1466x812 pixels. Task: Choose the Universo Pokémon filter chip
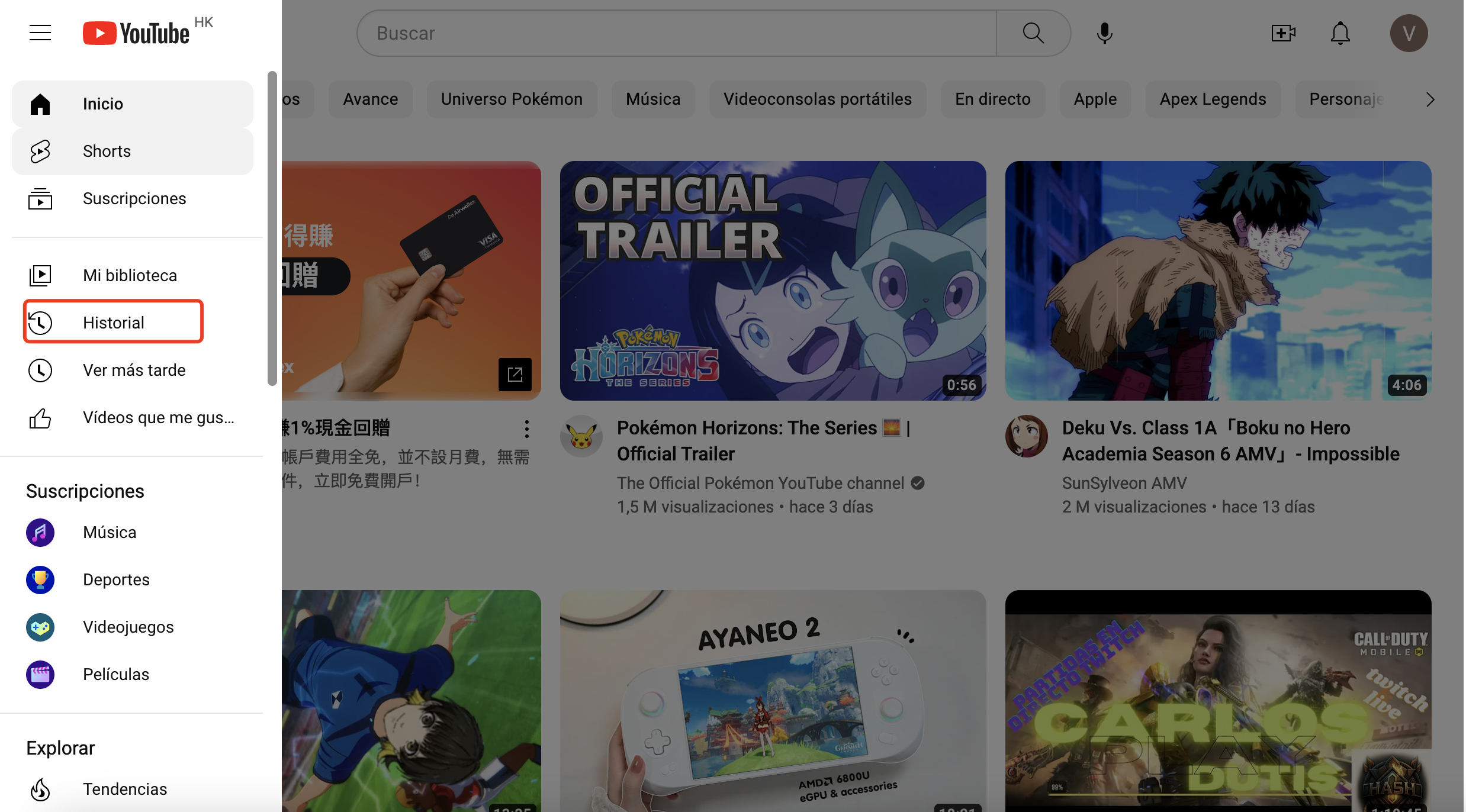click(x=512, y=99)
